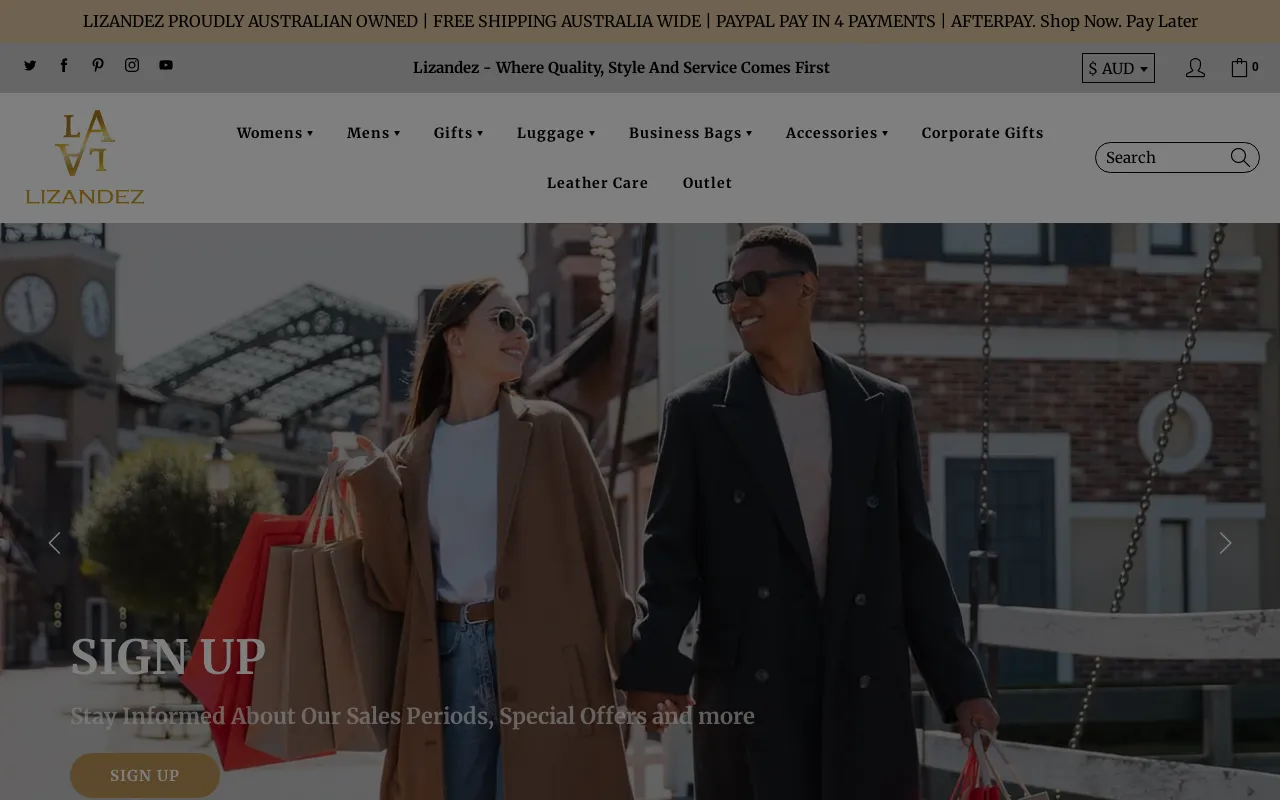Expand the Womens menu
The image size is (1280, 800).
[274, 131]
